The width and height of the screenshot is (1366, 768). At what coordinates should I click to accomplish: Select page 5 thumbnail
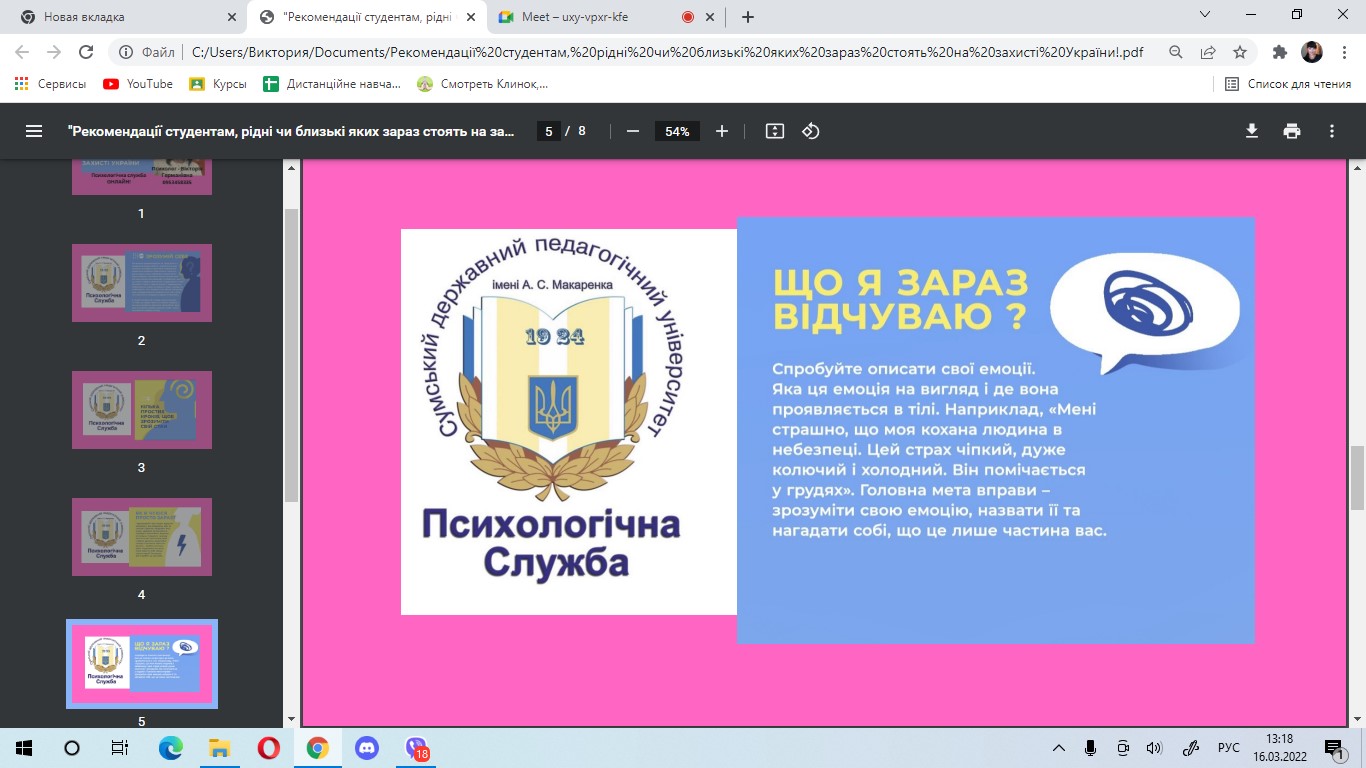click(x=141, y=663)
